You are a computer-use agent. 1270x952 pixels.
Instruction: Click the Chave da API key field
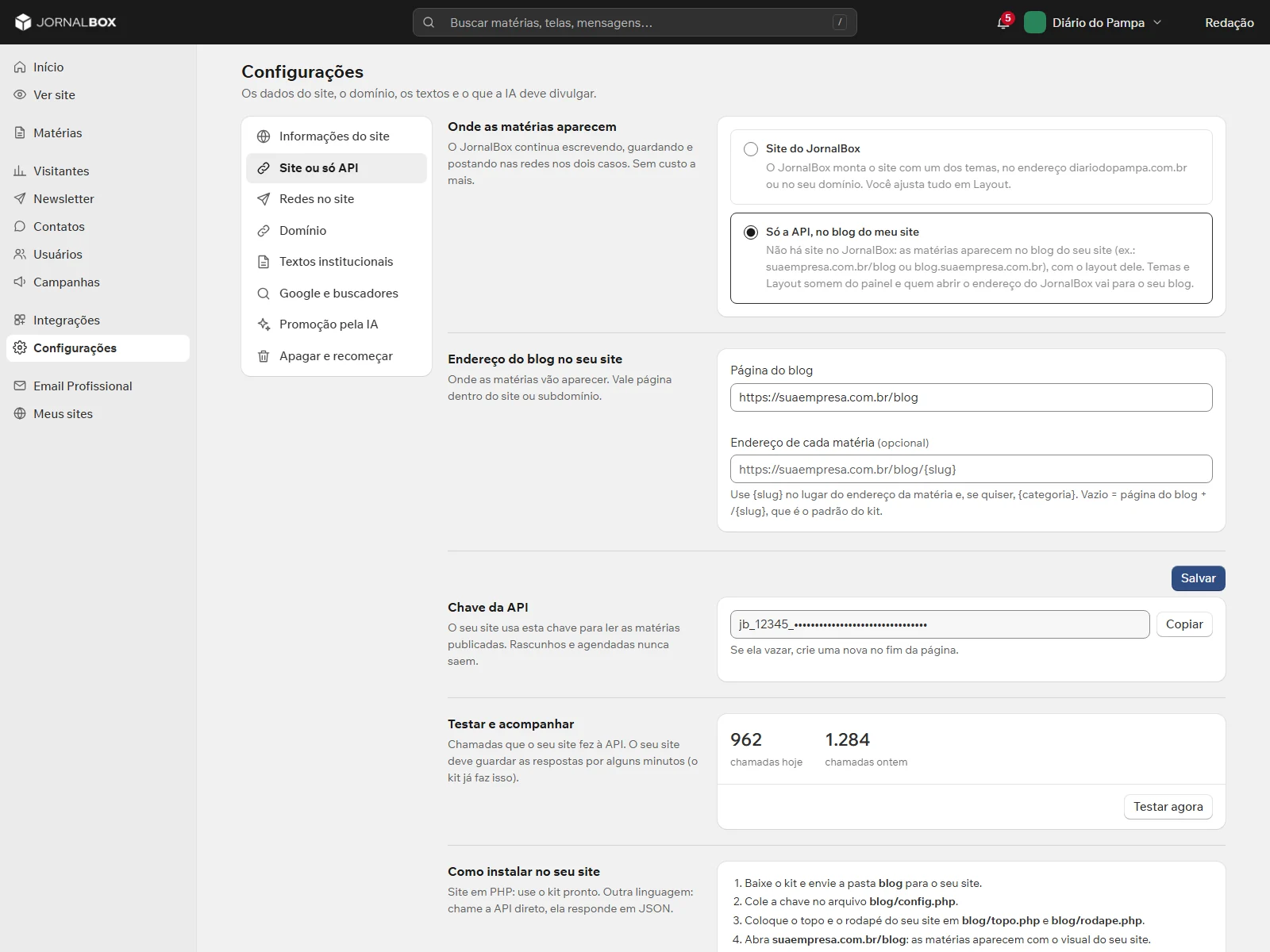pyautogui.click(x=940, y=624)
